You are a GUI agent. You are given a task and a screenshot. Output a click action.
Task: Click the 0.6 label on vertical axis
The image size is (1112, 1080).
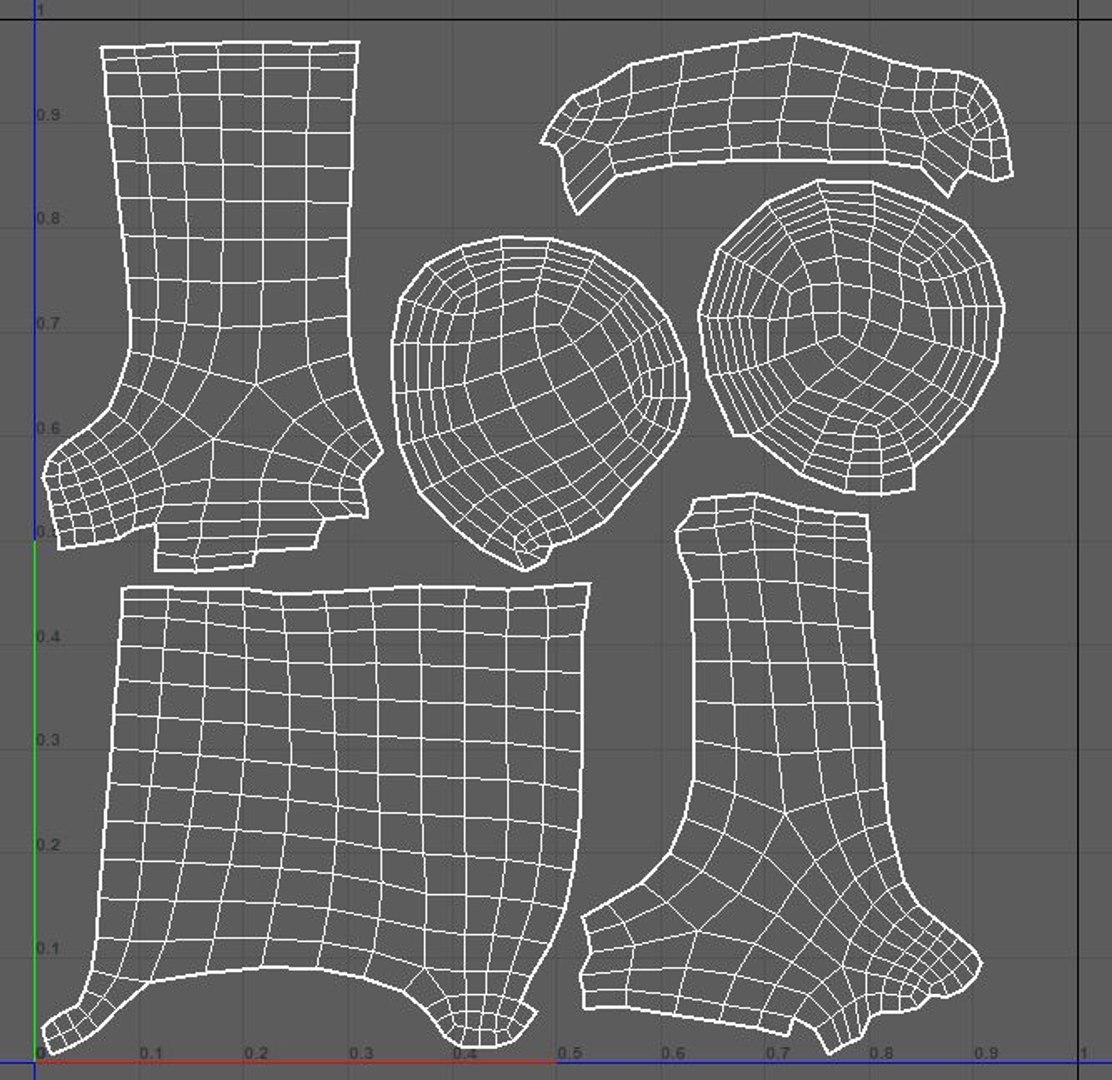point(48,428)
